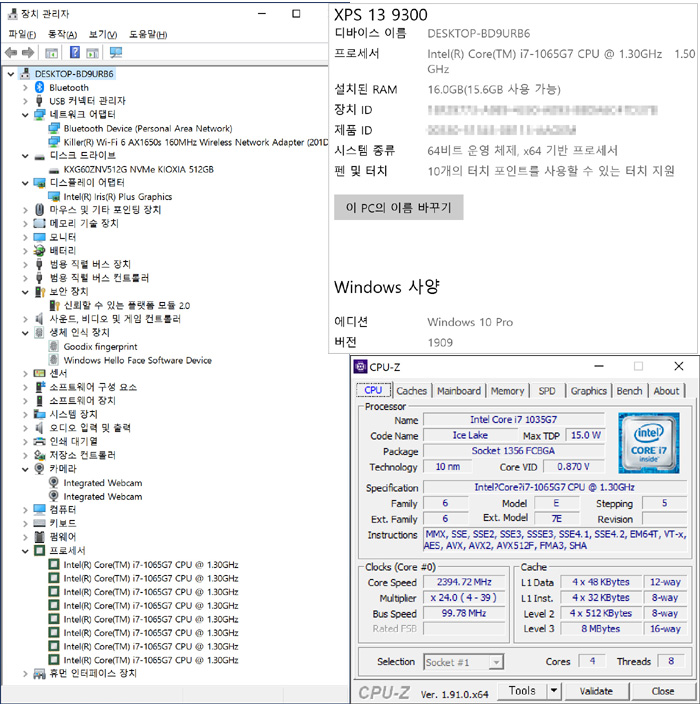Click the Bluetooth icon in device tree
700x707 pixels.
tap(40, 87)
